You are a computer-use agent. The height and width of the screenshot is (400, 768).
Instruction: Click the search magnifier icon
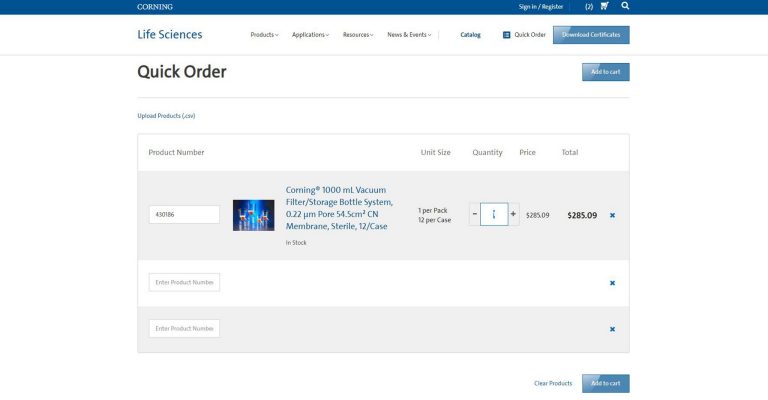[x=625, y=6]
